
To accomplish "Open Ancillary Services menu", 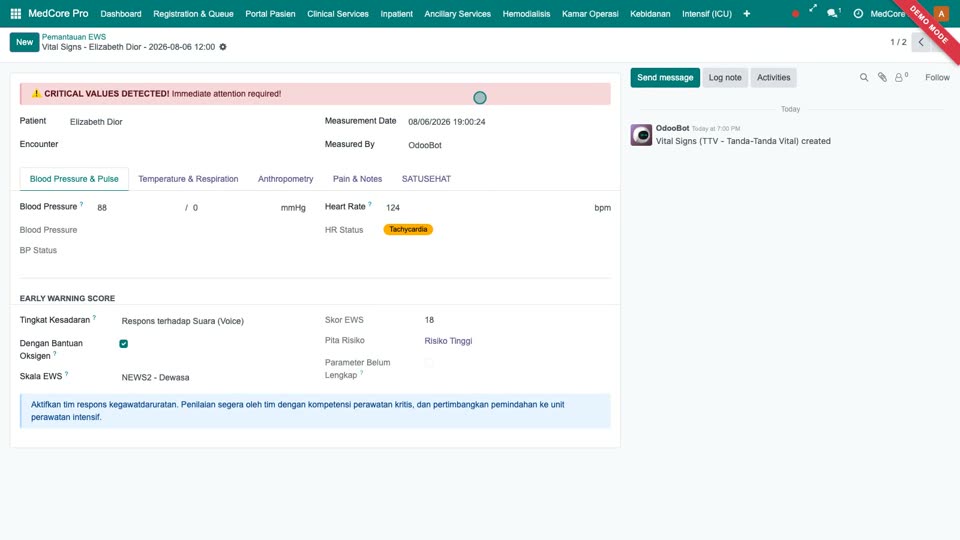I will coord(457,13).
